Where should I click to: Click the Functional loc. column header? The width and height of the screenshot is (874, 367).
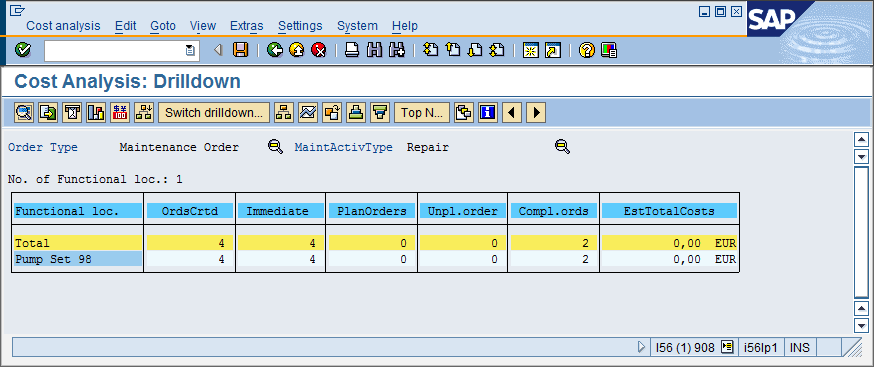coord(77,211)
